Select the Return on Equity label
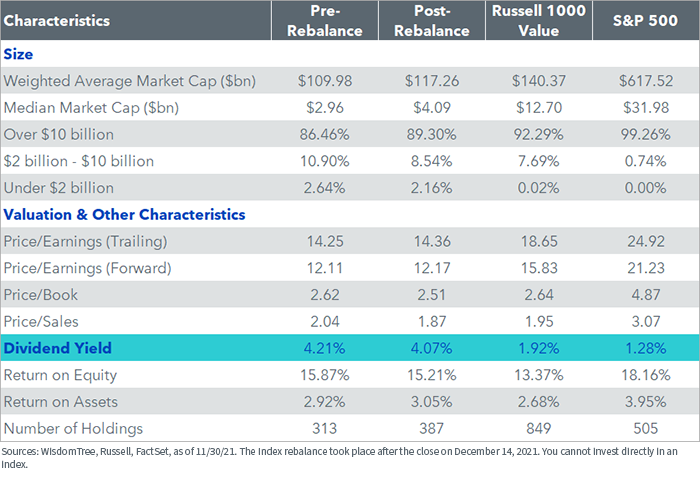 pos(60,375)
